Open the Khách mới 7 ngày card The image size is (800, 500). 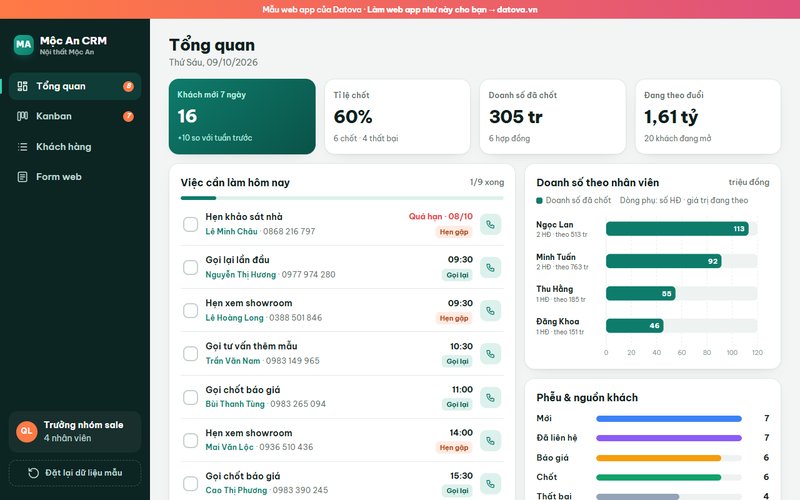[x=242, y=116]
